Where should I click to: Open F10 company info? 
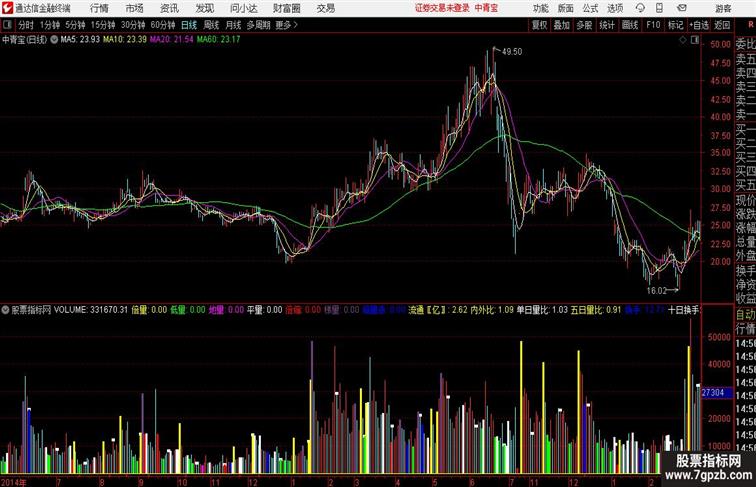click(653, 25)
